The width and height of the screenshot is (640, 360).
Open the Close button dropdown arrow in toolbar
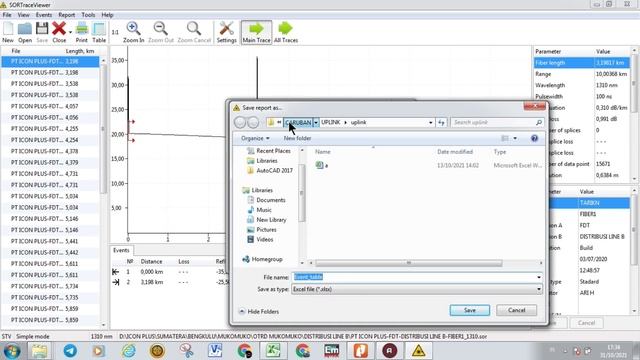coord(70,32)
